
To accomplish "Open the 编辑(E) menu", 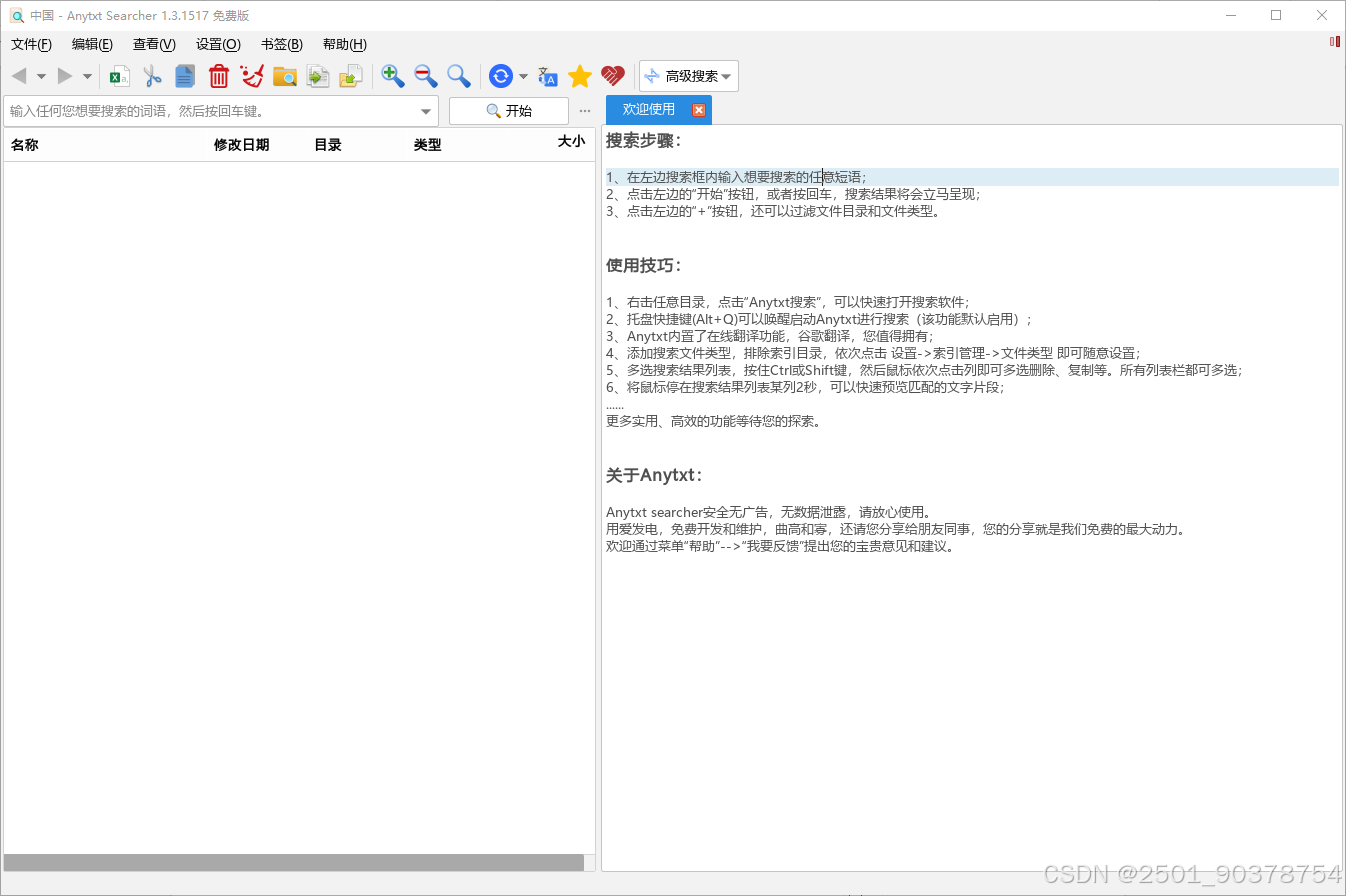I will click(92, 44).
